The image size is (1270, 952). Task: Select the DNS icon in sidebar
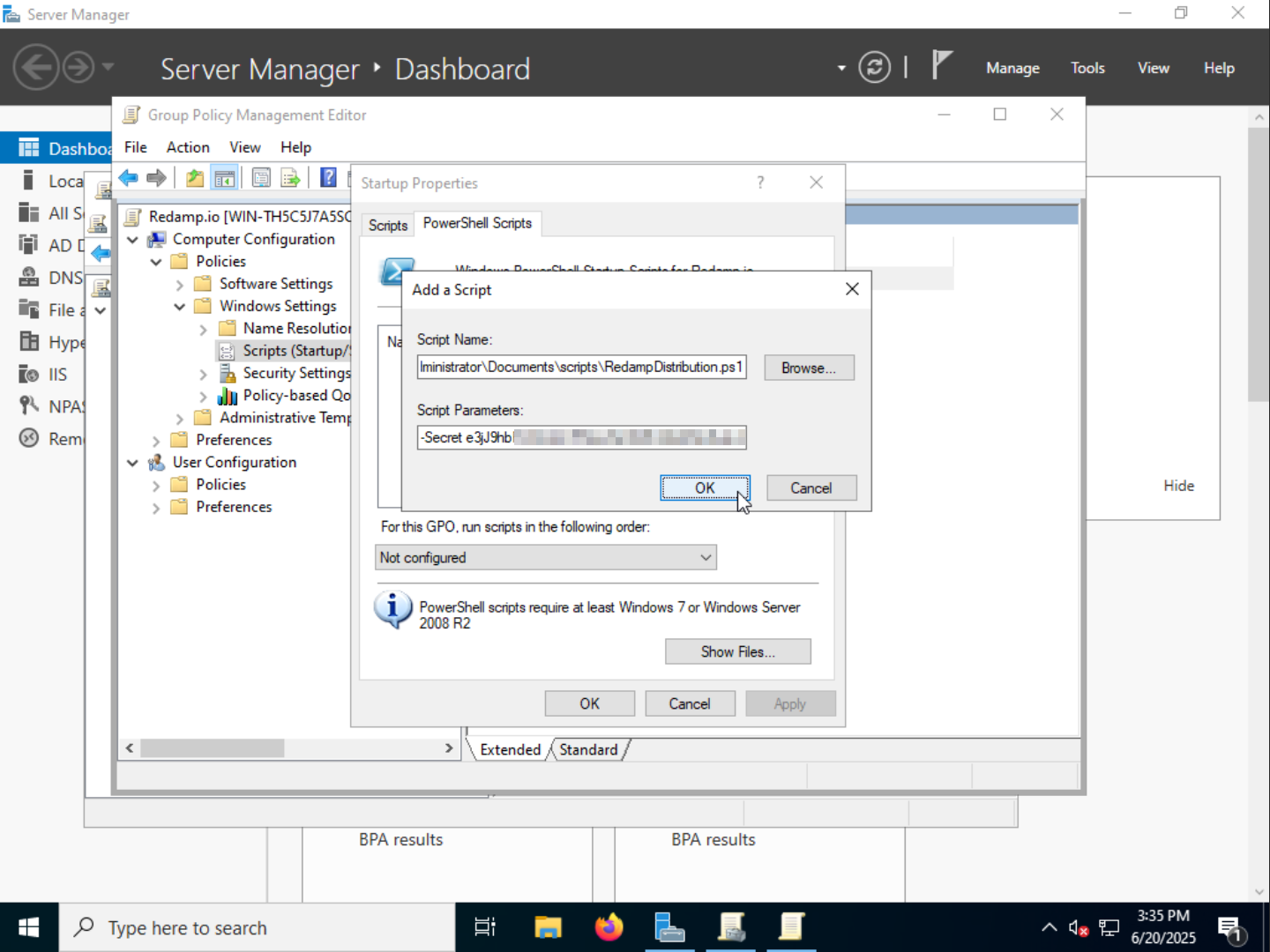[29, 277]
